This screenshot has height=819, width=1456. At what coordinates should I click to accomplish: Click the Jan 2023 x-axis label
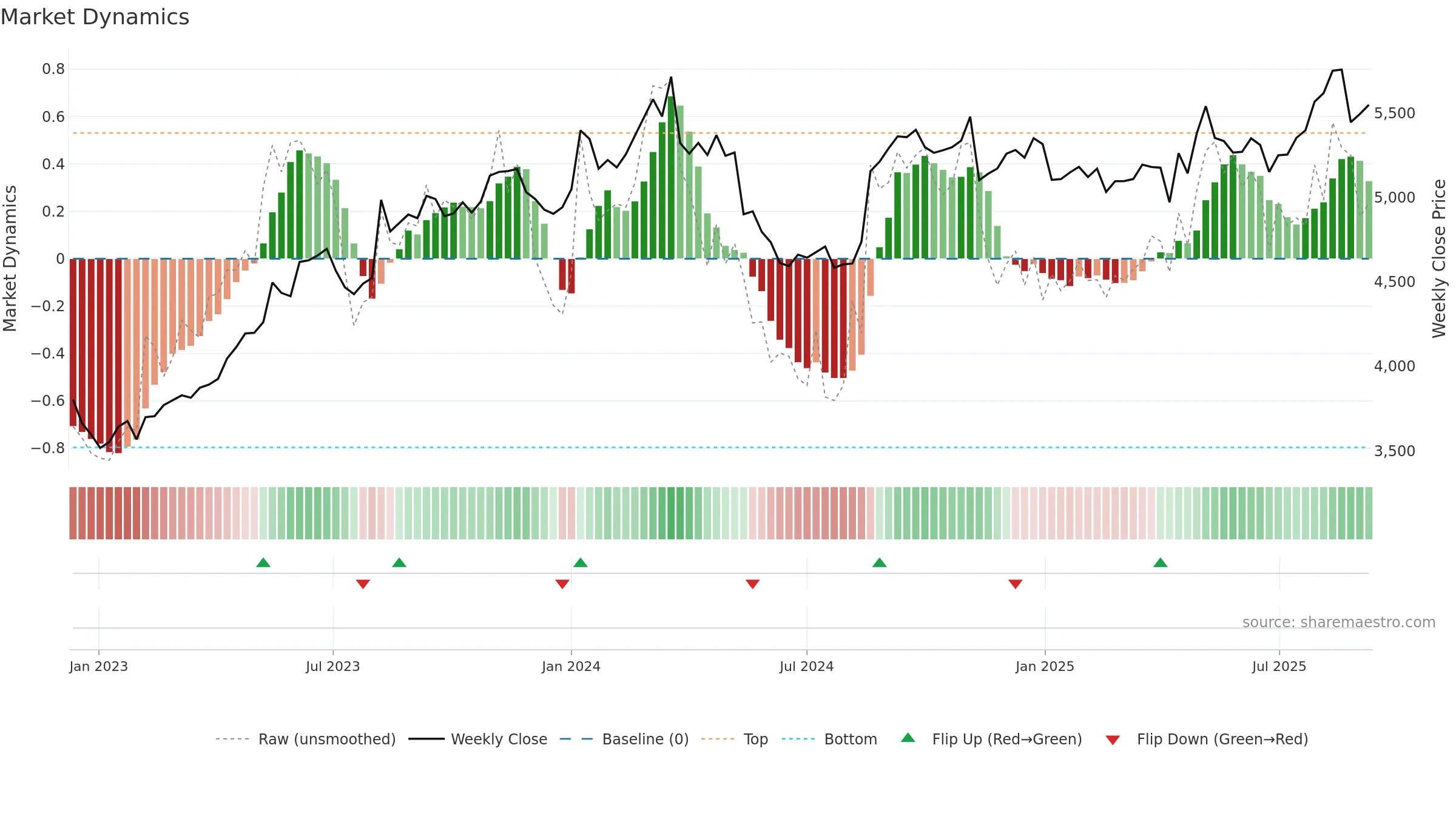[98, 666]
